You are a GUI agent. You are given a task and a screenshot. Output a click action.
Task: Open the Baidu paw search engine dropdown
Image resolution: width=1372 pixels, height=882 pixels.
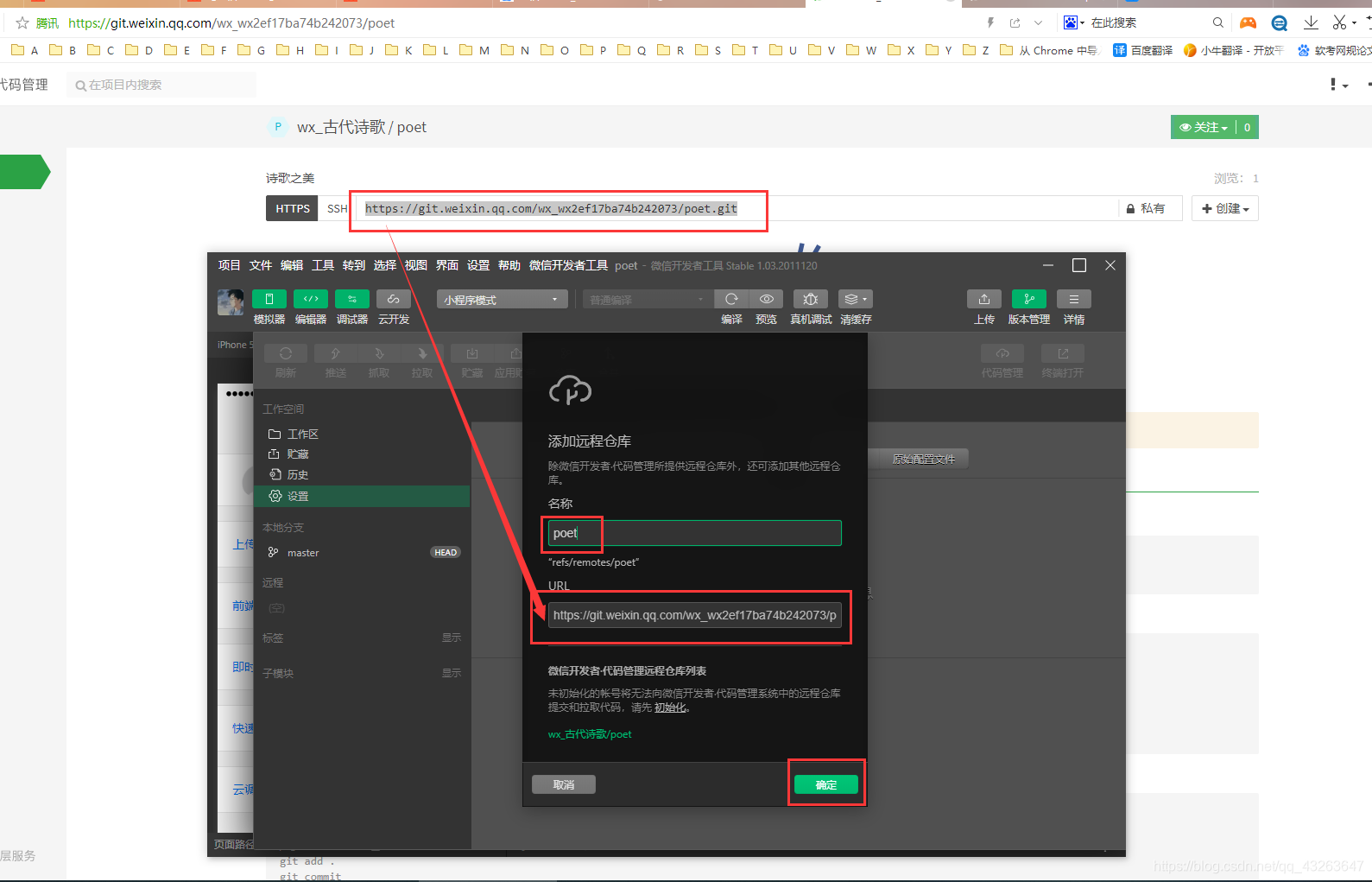tap(1074, 22)
